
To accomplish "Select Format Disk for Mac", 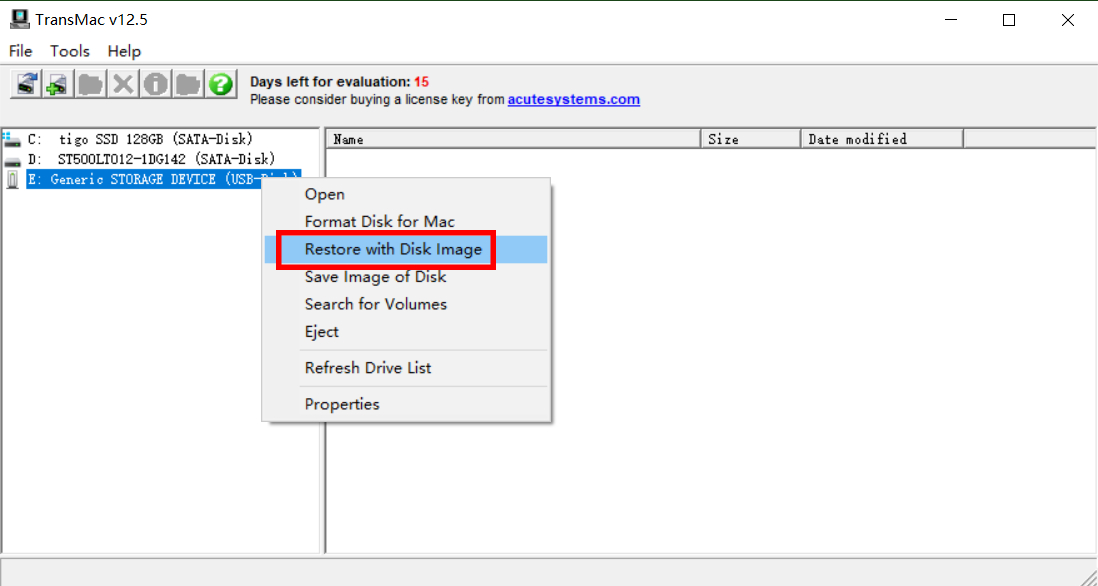I will pos(406,222).
